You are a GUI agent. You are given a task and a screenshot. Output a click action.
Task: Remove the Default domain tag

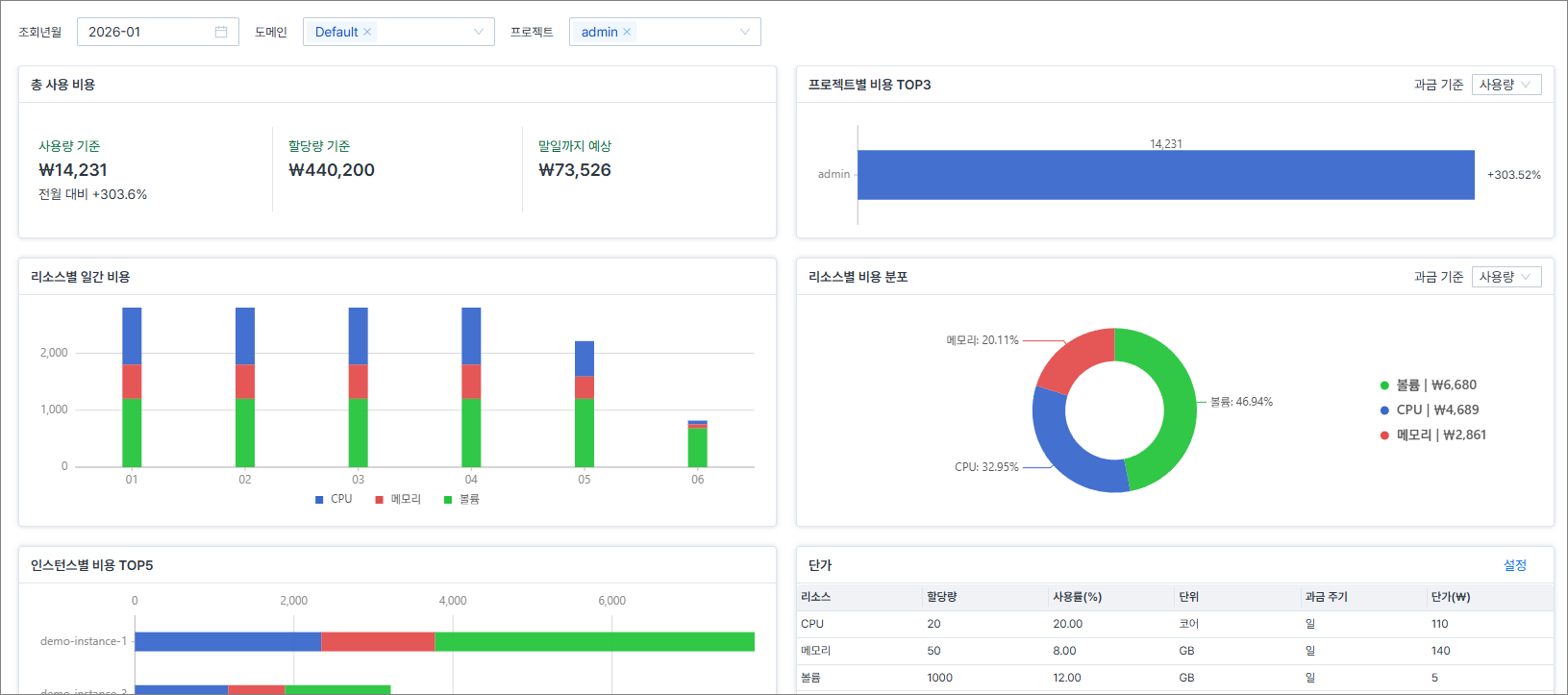(367, 32)
